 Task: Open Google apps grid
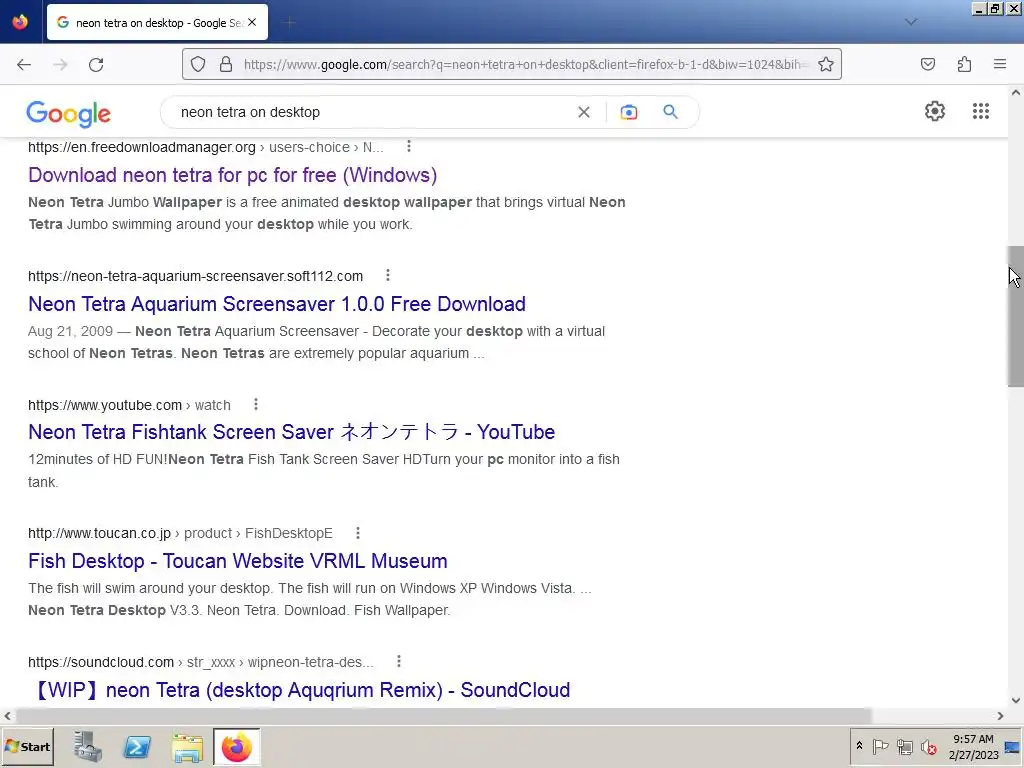(x=980, y=111)
